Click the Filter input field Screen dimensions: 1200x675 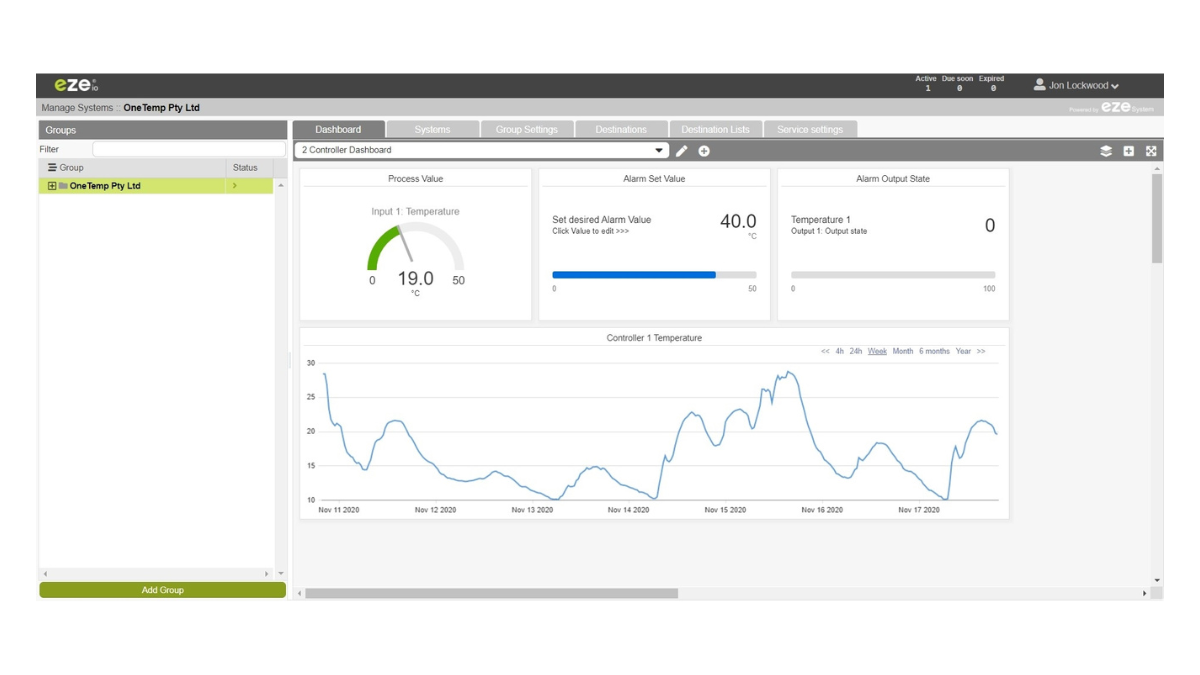pyautogui.click(x=189, y=149)
